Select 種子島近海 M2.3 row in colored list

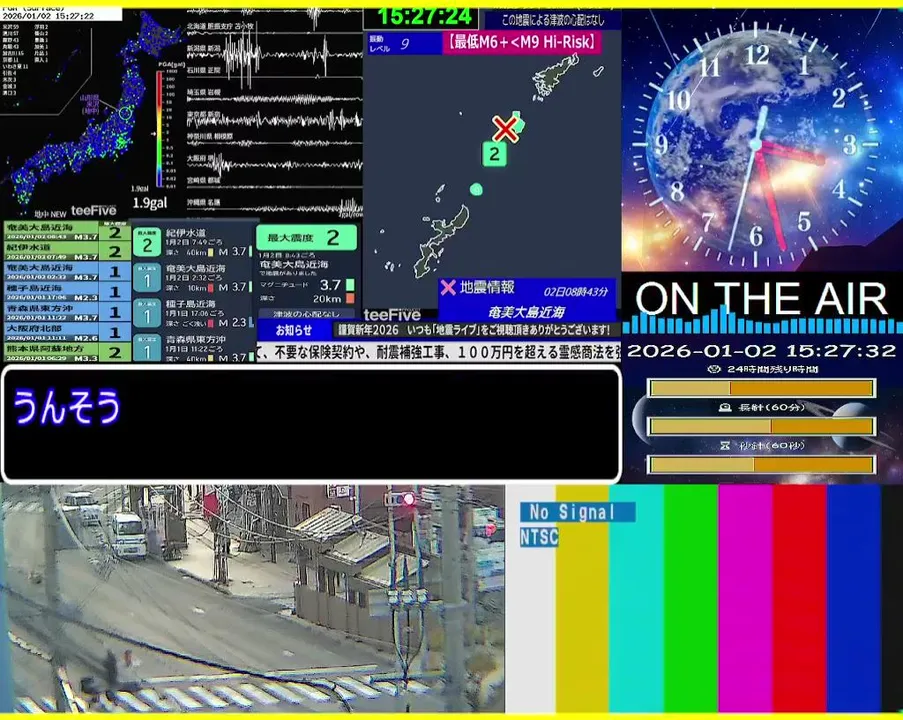[x=67, y=292]
